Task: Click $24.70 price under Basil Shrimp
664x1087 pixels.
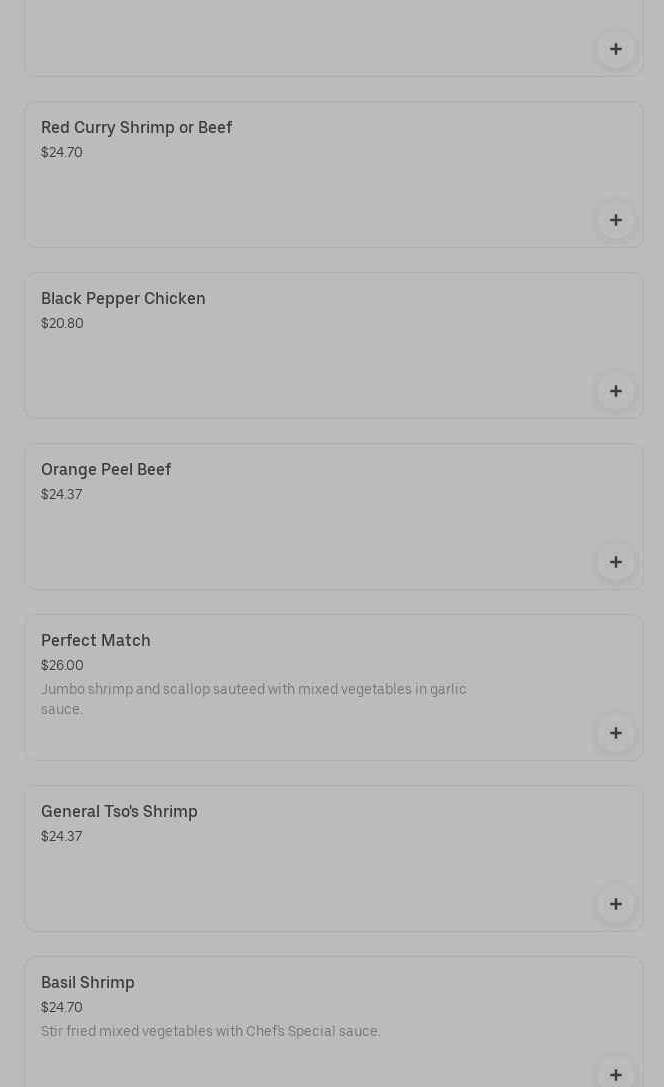Action: click(61, 1007)
